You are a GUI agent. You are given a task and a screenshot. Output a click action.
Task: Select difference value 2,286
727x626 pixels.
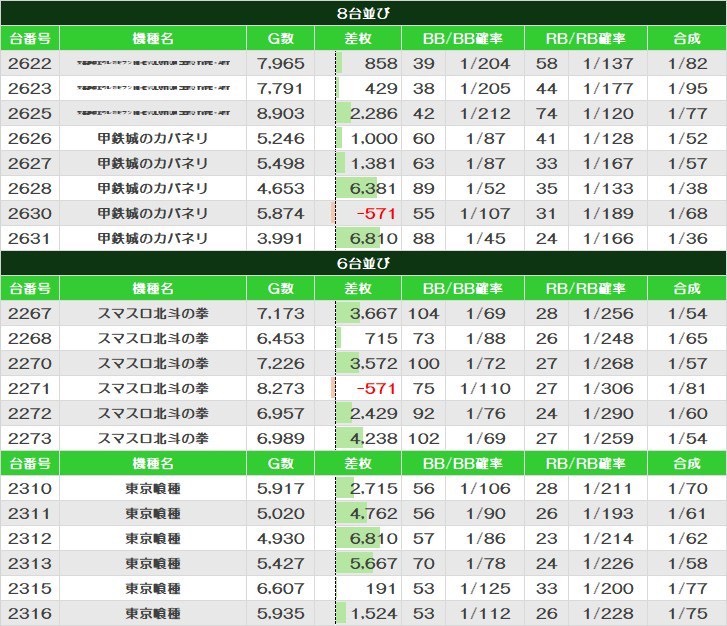click(x=374, y=114)
